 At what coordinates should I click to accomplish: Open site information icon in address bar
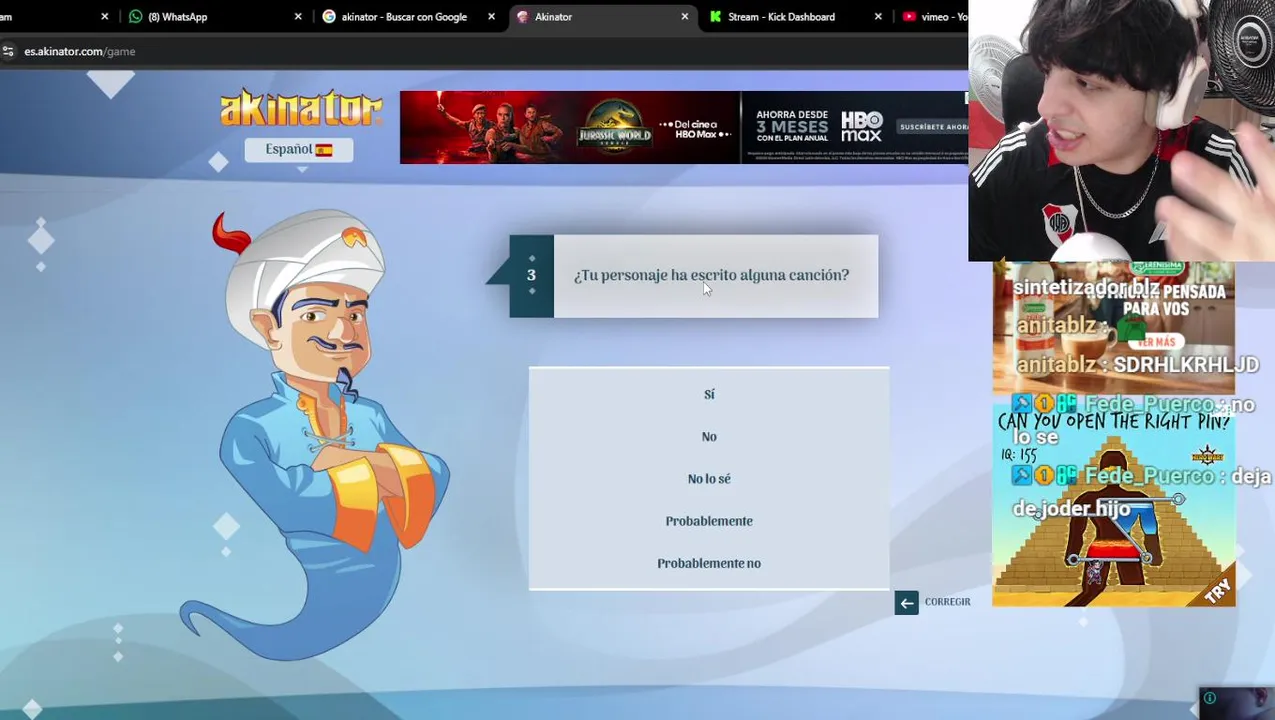tap(8, 51)
